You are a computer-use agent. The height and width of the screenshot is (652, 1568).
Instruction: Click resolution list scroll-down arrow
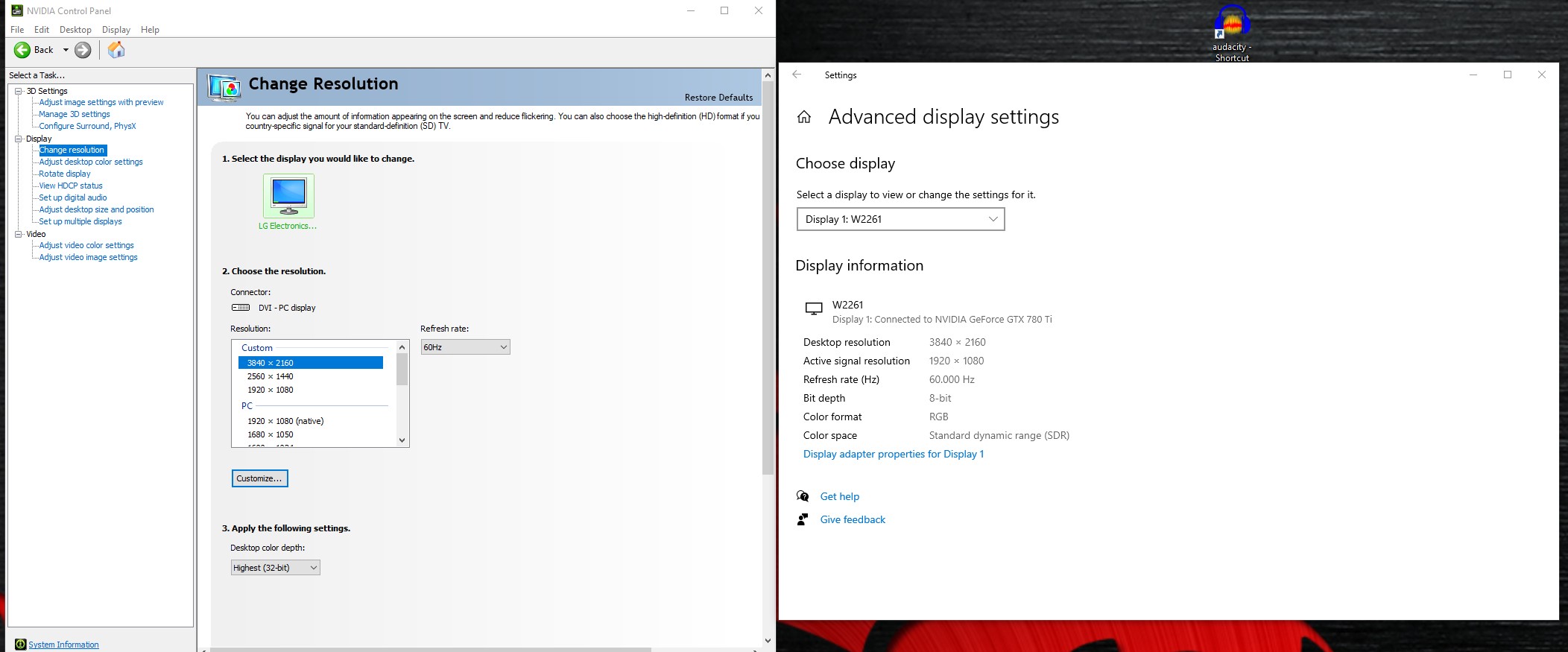pyautogui.click(x=402, y=440)
